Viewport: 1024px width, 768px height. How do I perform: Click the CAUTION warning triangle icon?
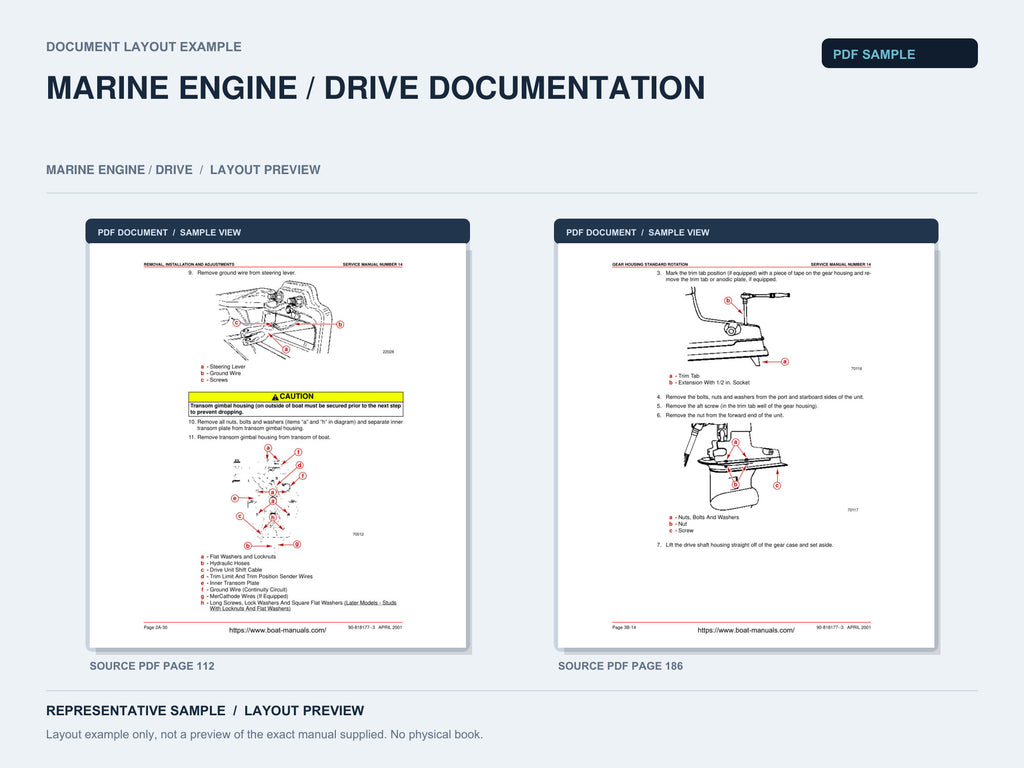coord(275,396)
